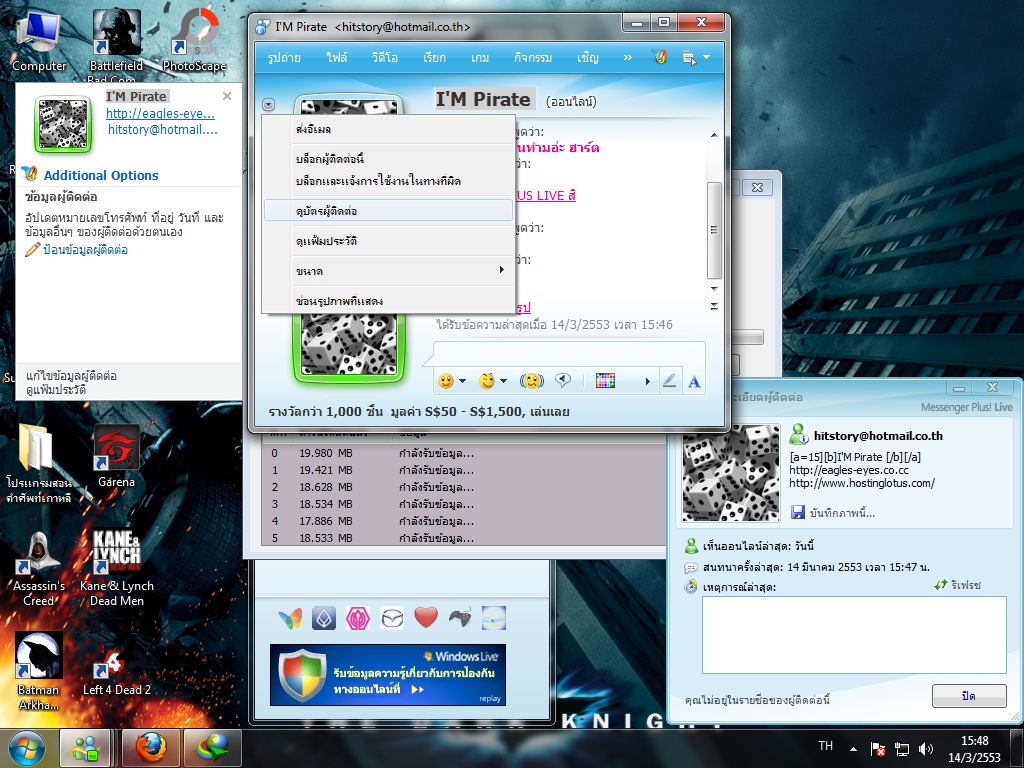Choose ดูแฟ้มประวัติ in the context menu
This screenshot has width=1024, height=768.
(388, 241)
